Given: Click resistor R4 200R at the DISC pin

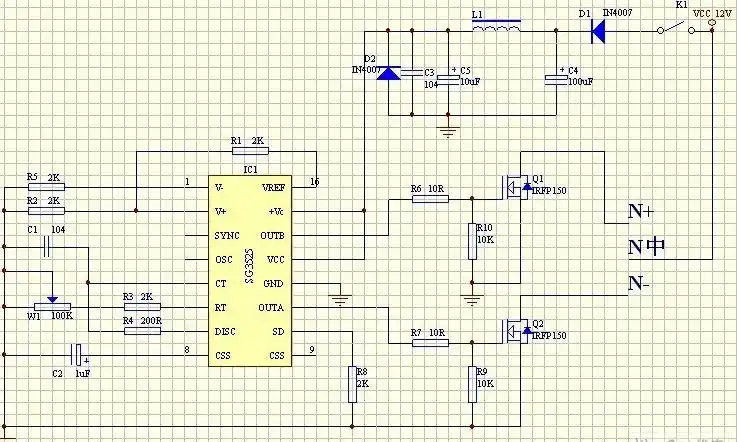Looking at the screenshot, I should pos(142,331).
